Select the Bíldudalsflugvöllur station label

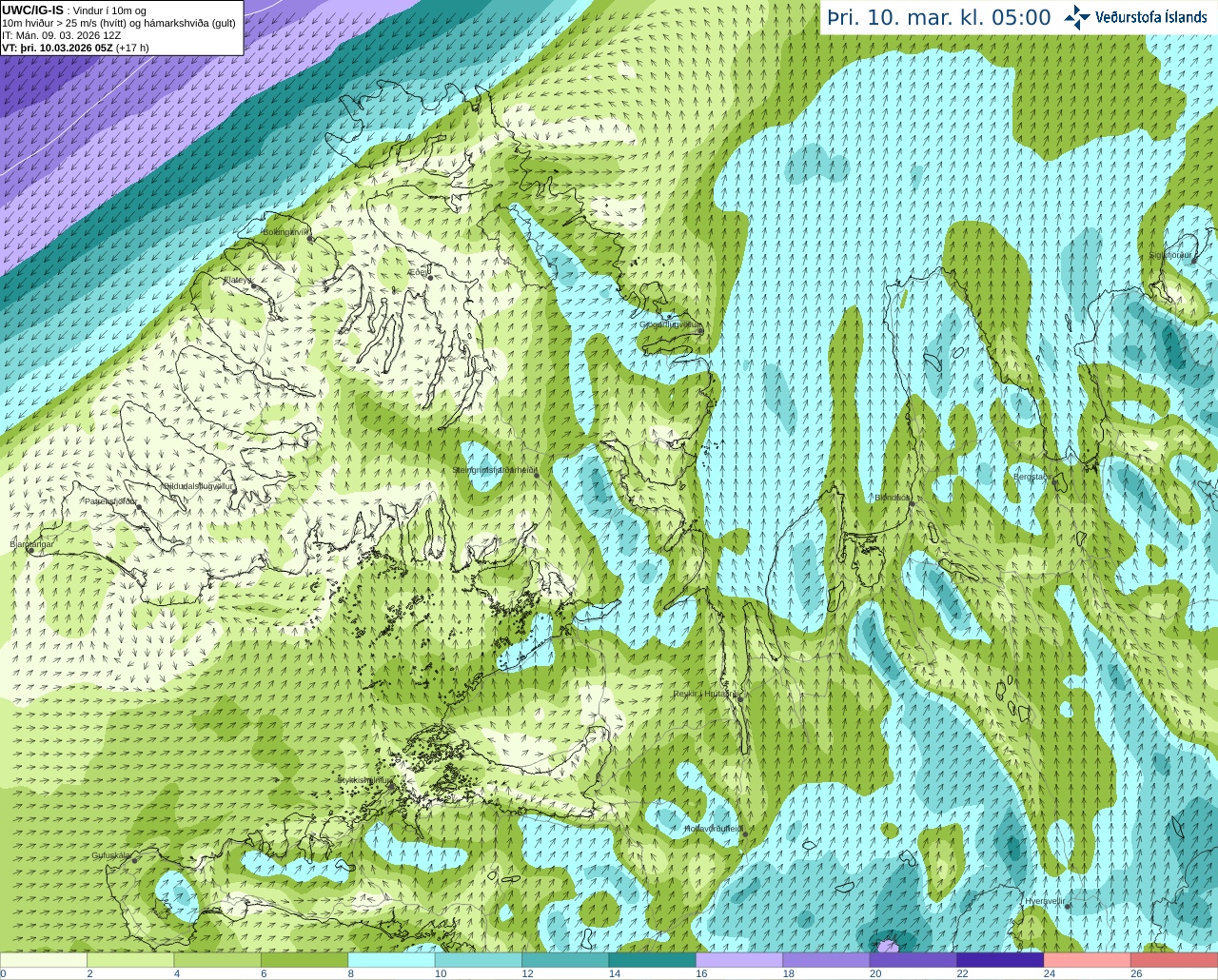pos(198,485)
